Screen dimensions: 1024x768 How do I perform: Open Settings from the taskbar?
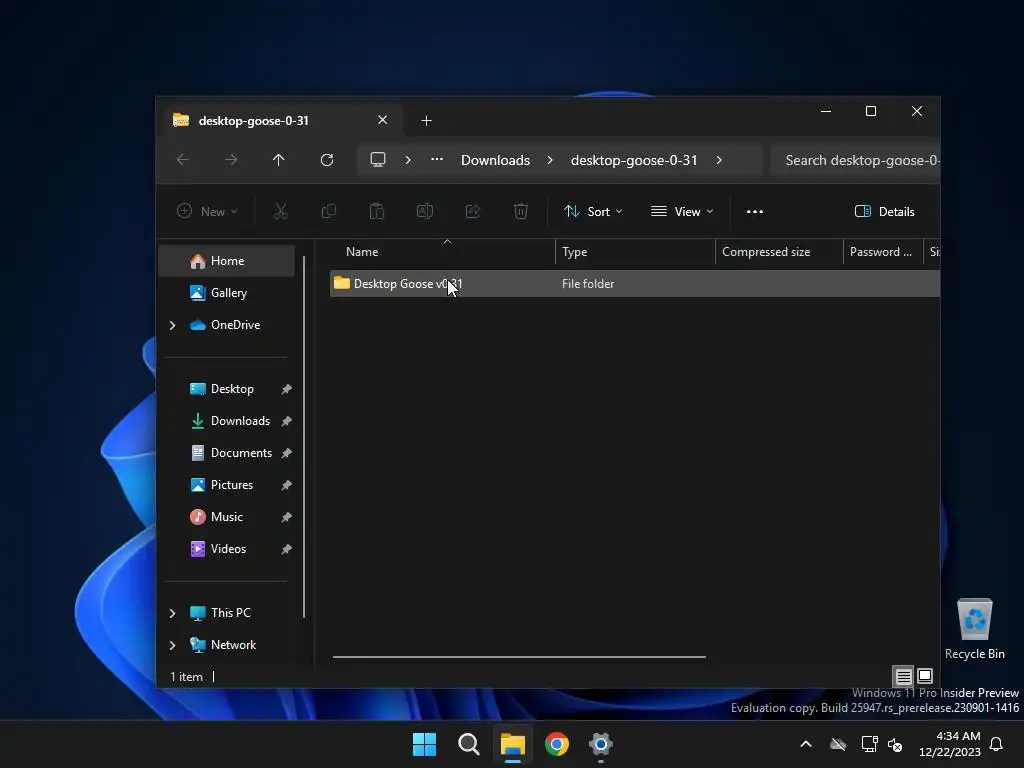(600, 744)
